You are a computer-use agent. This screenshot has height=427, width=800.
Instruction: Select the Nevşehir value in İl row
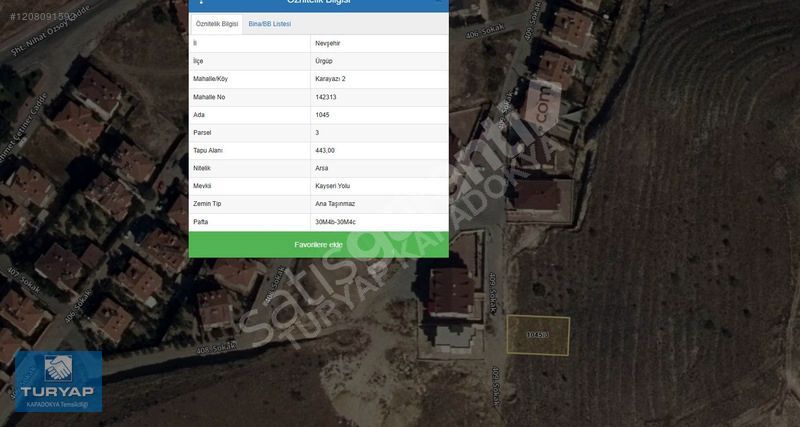pos(328,43)
